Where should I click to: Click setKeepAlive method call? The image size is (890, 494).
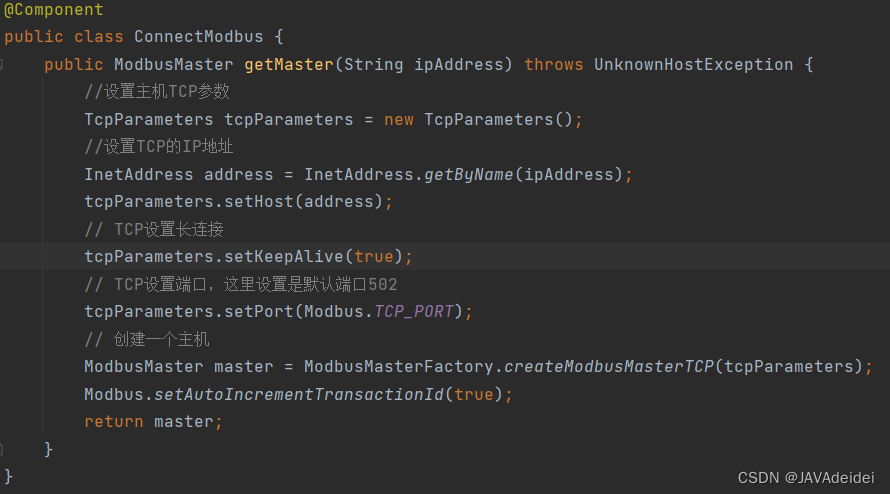284,257
